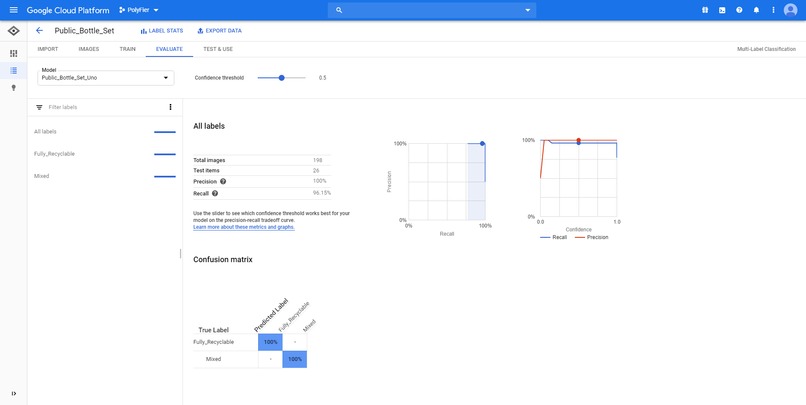Expand the search bar dropdown arrow

pyautogui.click(x=527, y=10)
